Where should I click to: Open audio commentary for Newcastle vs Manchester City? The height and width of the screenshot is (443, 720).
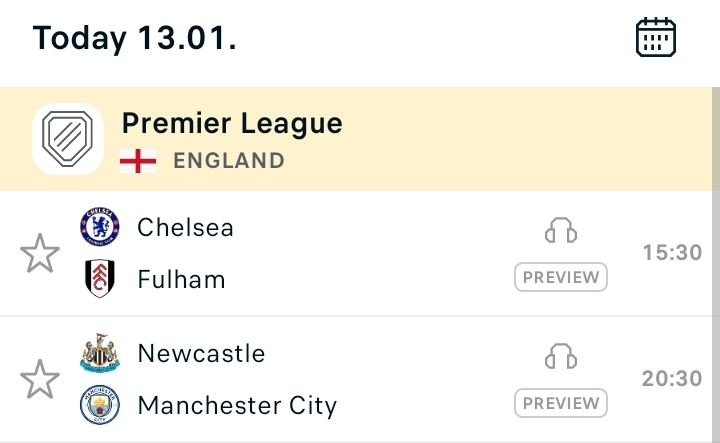(x=561, y=357)
